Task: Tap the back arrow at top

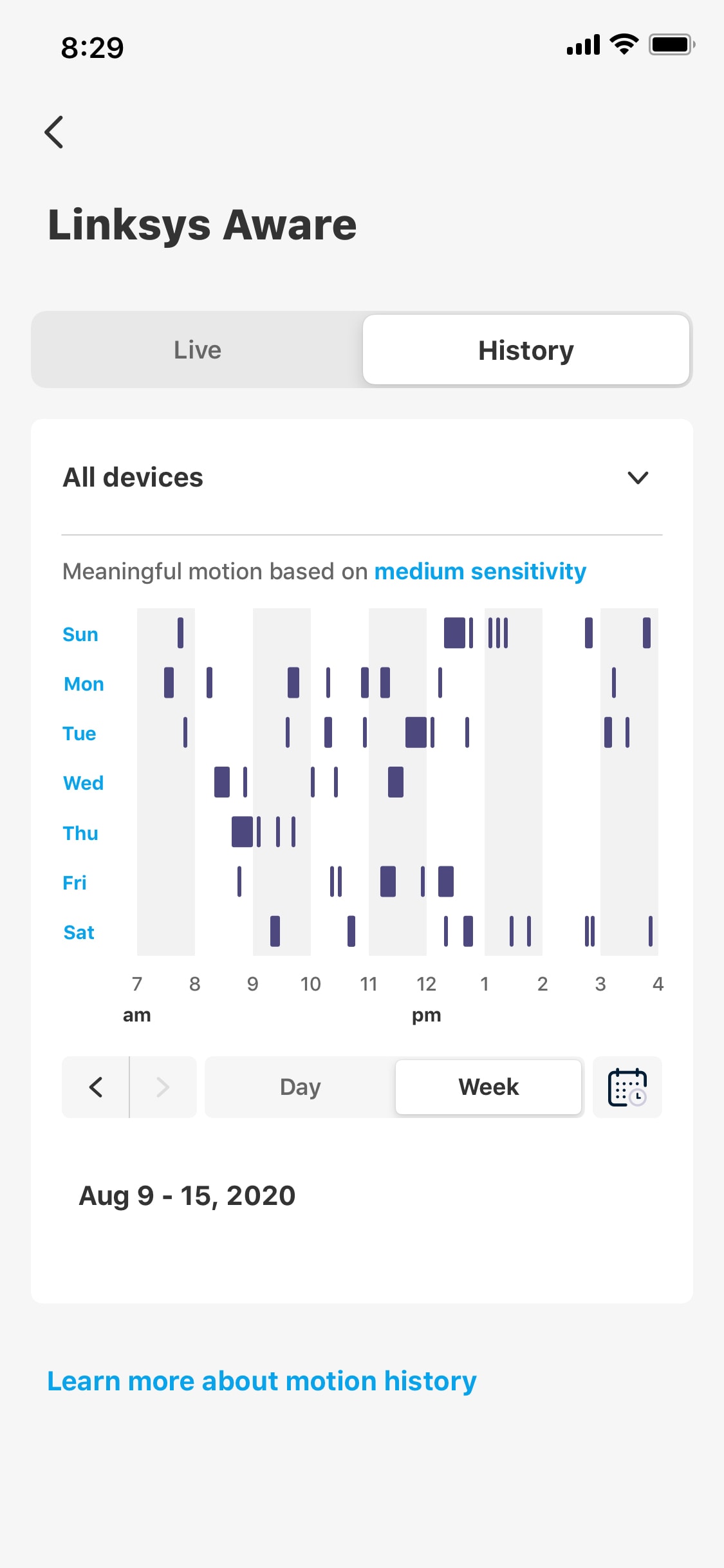Action: pyautogui.click(x=55, y=132)
